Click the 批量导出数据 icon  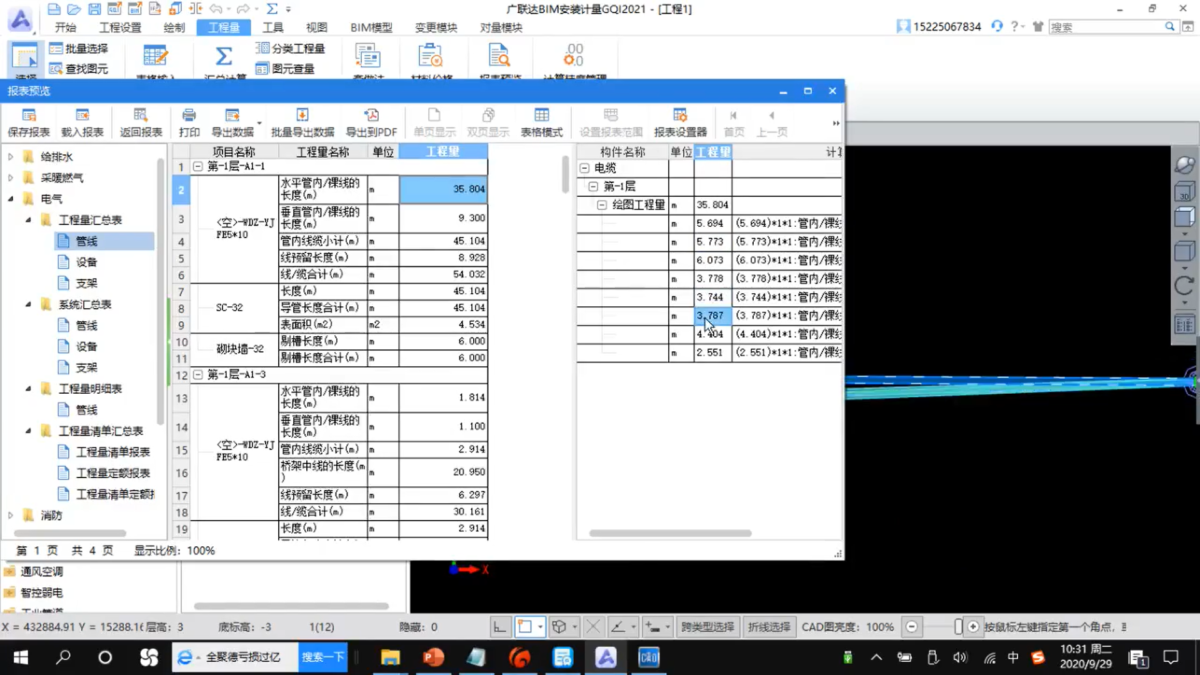pyautogui.click(x=302, y=115)
